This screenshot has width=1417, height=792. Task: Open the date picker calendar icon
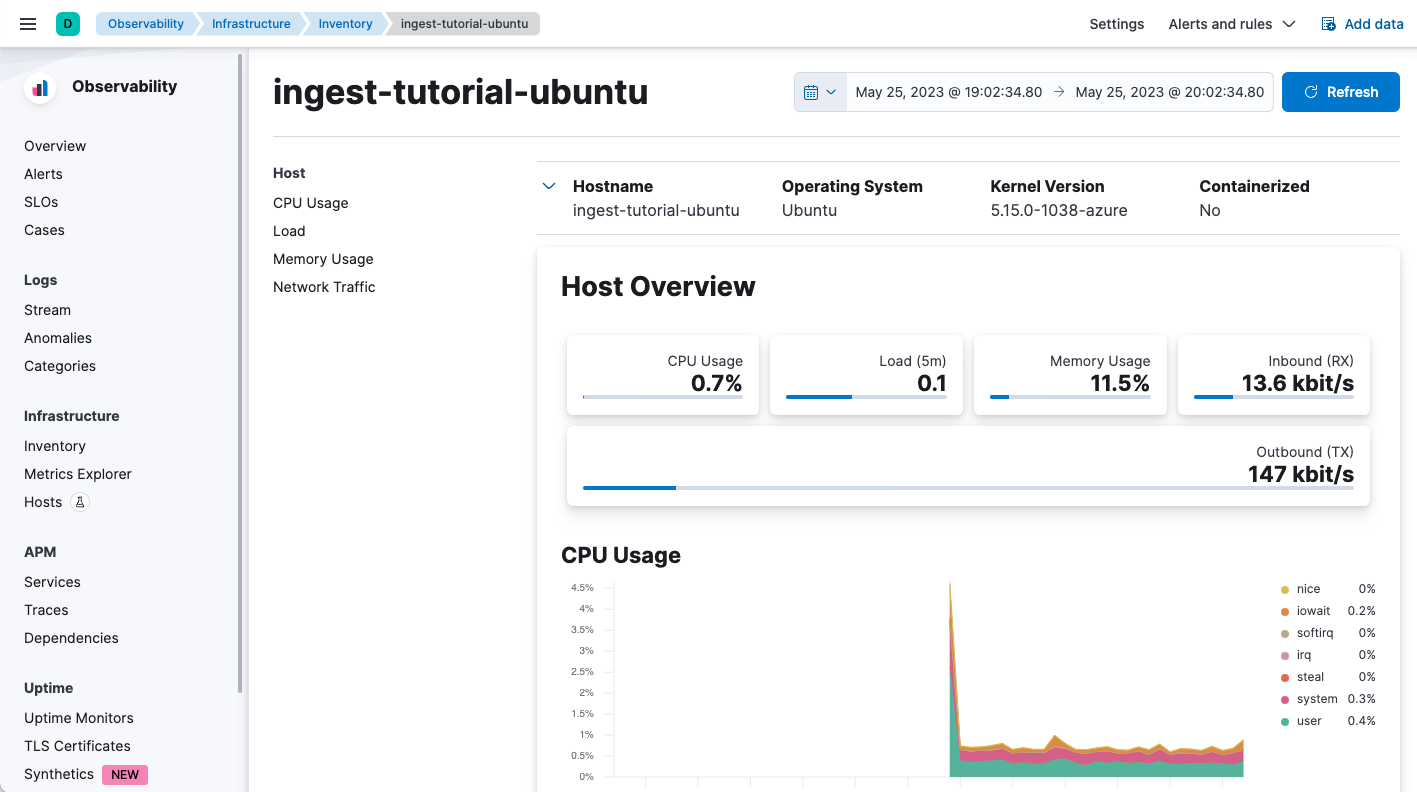pyautogui.click(x=812, y=91)
